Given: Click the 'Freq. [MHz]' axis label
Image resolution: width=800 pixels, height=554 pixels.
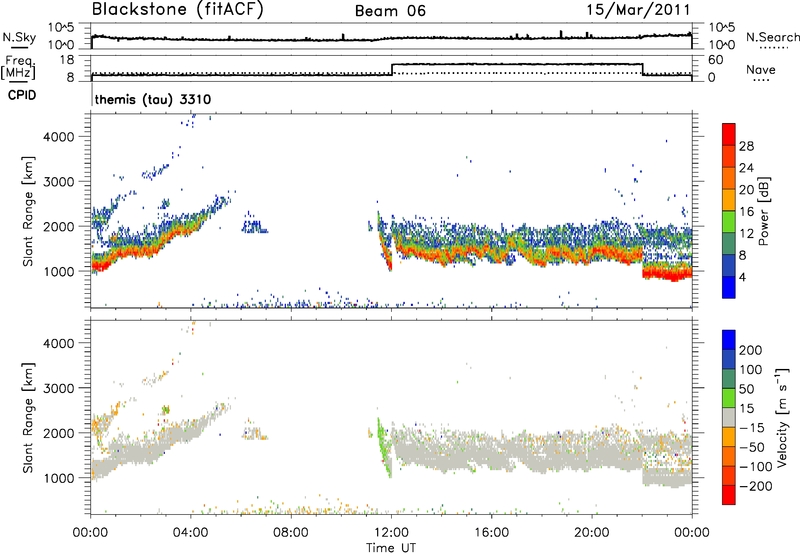Looking at the screenshot, I should pyautogui.click(x=19, y=68).
